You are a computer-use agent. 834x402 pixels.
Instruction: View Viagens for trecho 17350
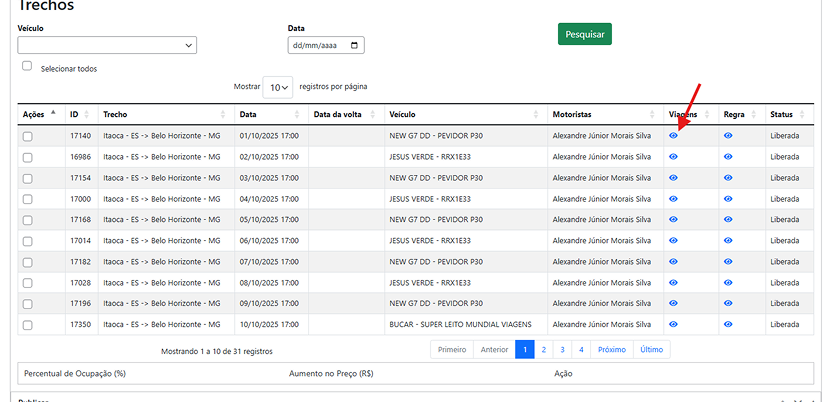[673, 324]
